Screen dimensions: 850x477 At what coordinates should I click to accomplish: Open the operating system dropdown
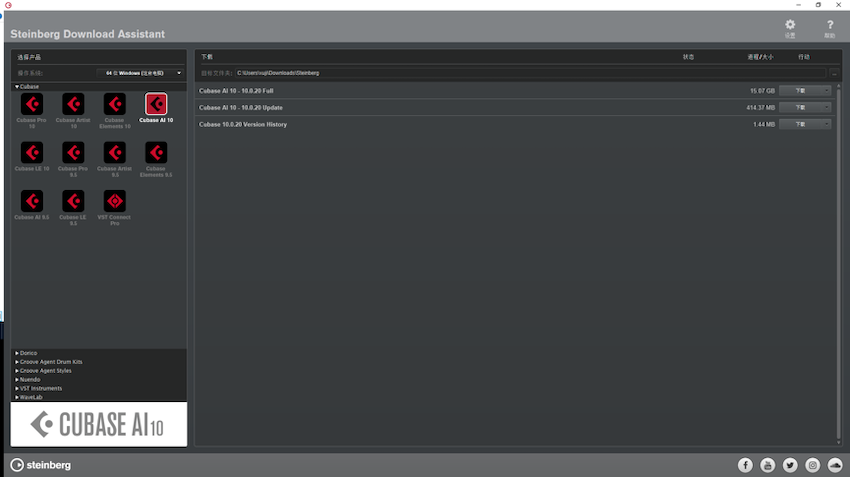click(x=143, y=73)
